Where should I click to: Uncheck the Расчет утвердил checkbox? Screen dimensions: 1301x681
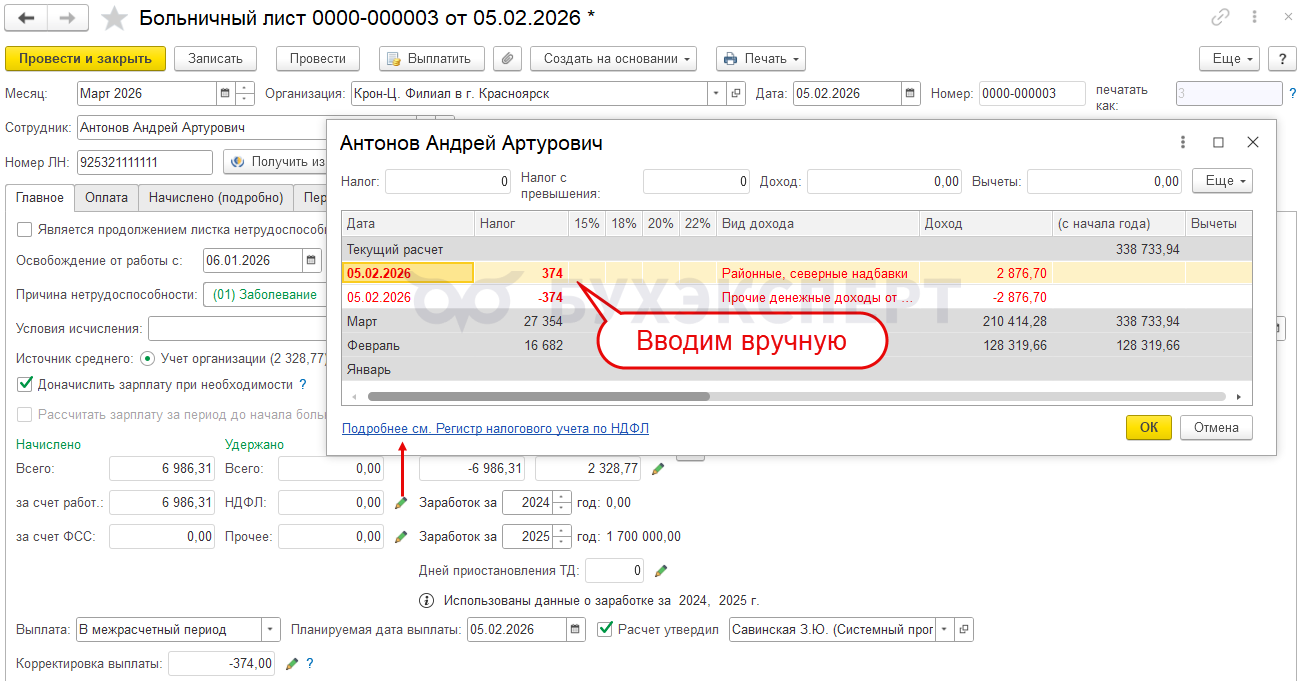[604, 629]
